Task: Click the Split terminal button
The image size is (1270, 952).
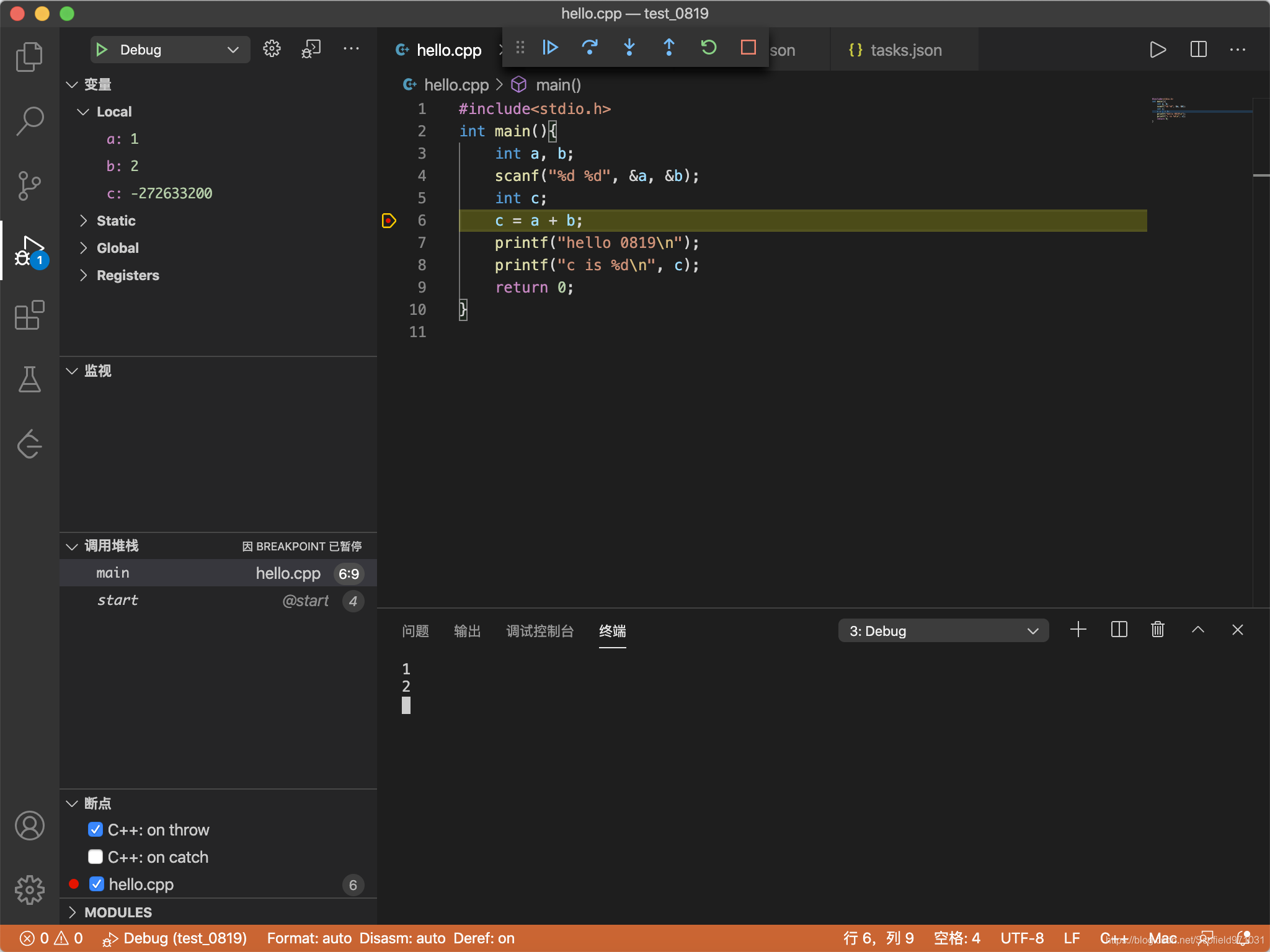Action: pyautogui.click(x=1118, y=630)
